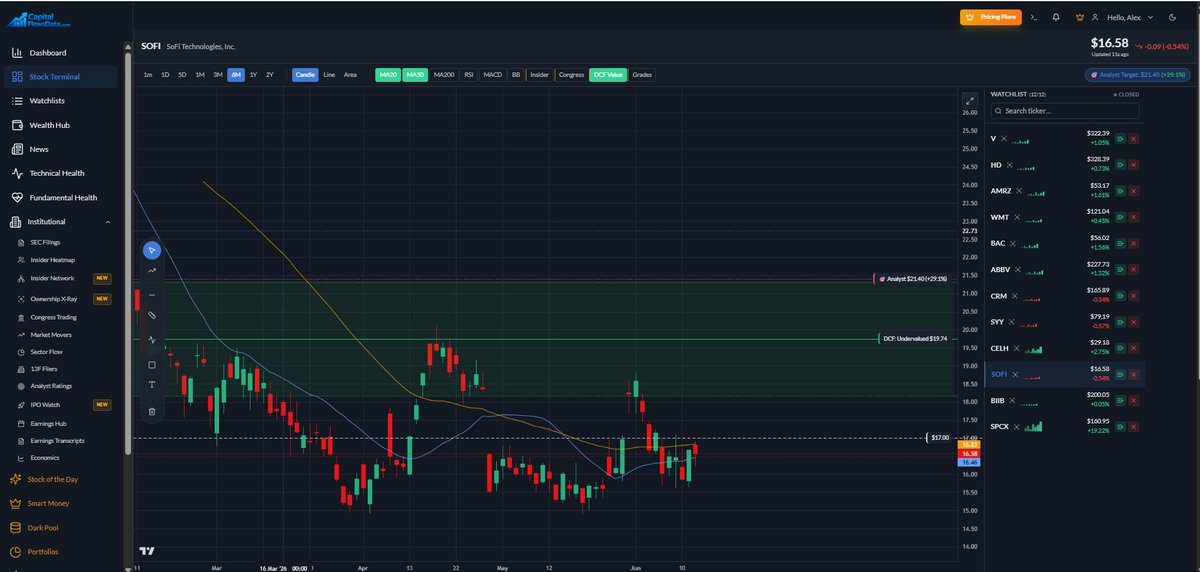Select the text annotation tool
Screen dimensions: 1200x572
pos(152,385)
